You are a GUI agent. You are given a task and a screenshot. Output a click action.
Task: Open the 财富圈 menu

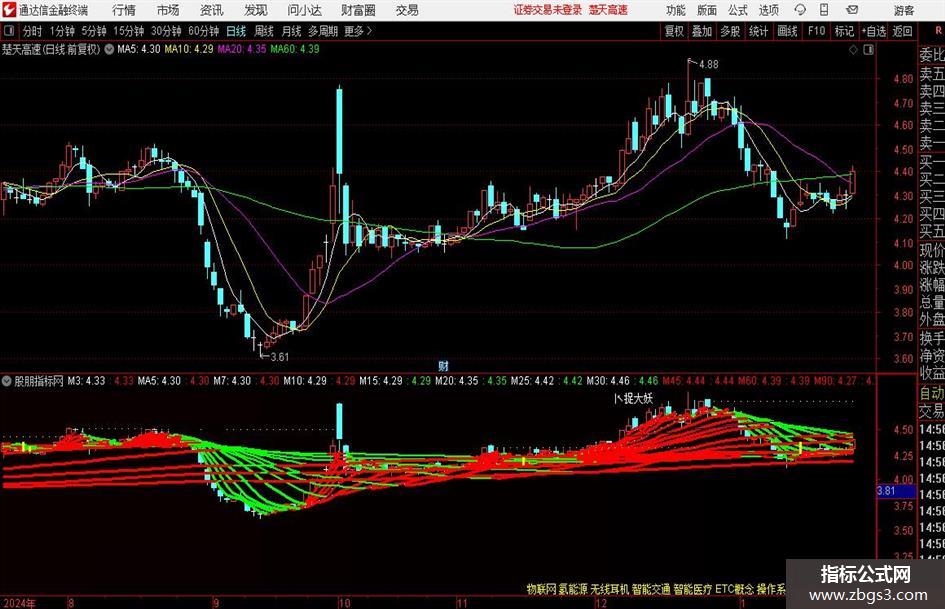(358, 10)
